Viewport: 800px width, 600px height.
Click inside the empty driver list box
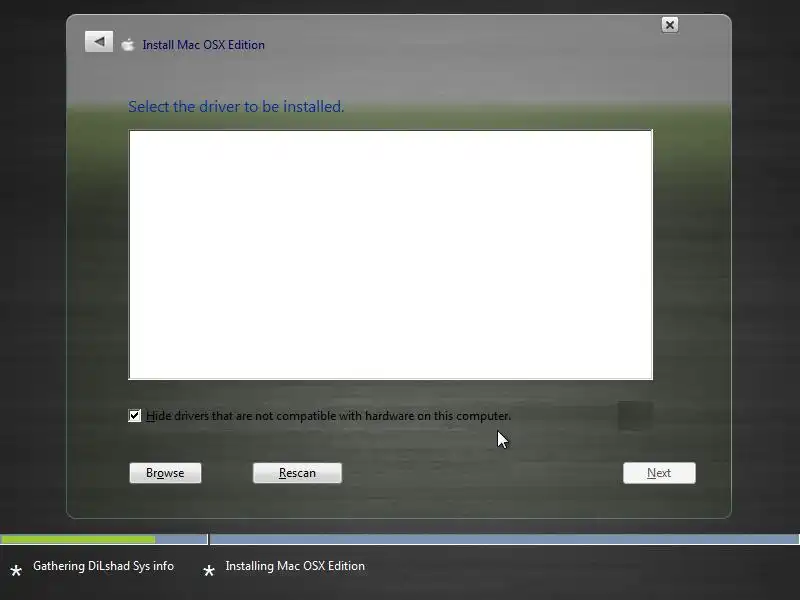point(390,255)
